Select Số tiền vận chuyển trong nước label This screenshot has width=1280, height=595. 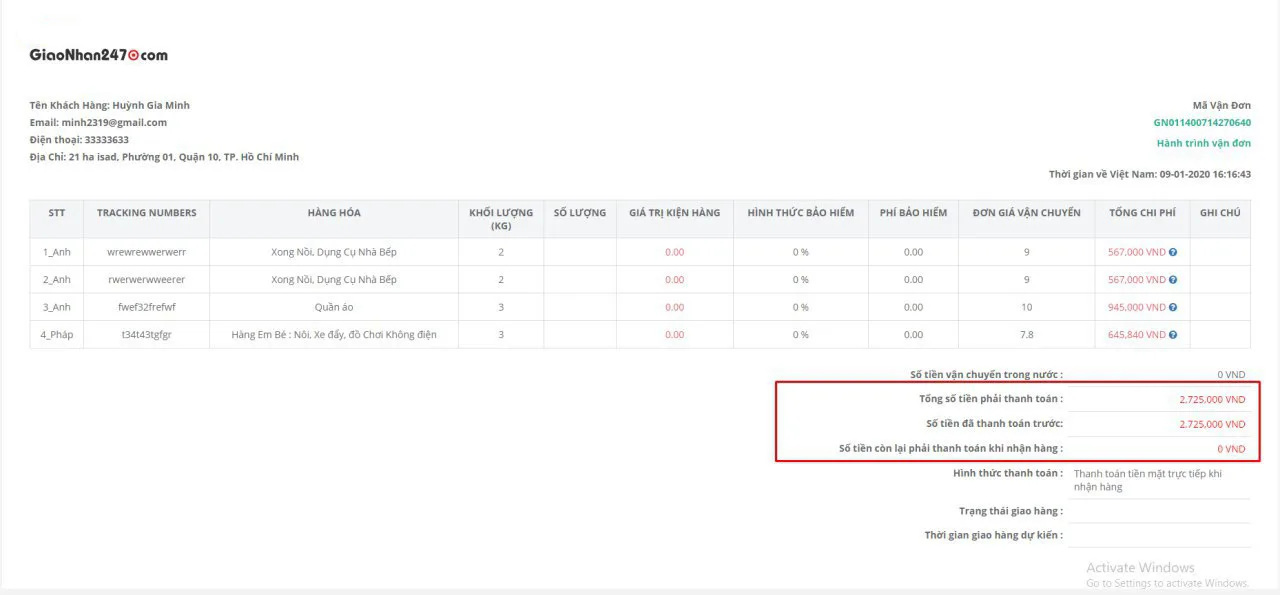[x=986, y=375]
